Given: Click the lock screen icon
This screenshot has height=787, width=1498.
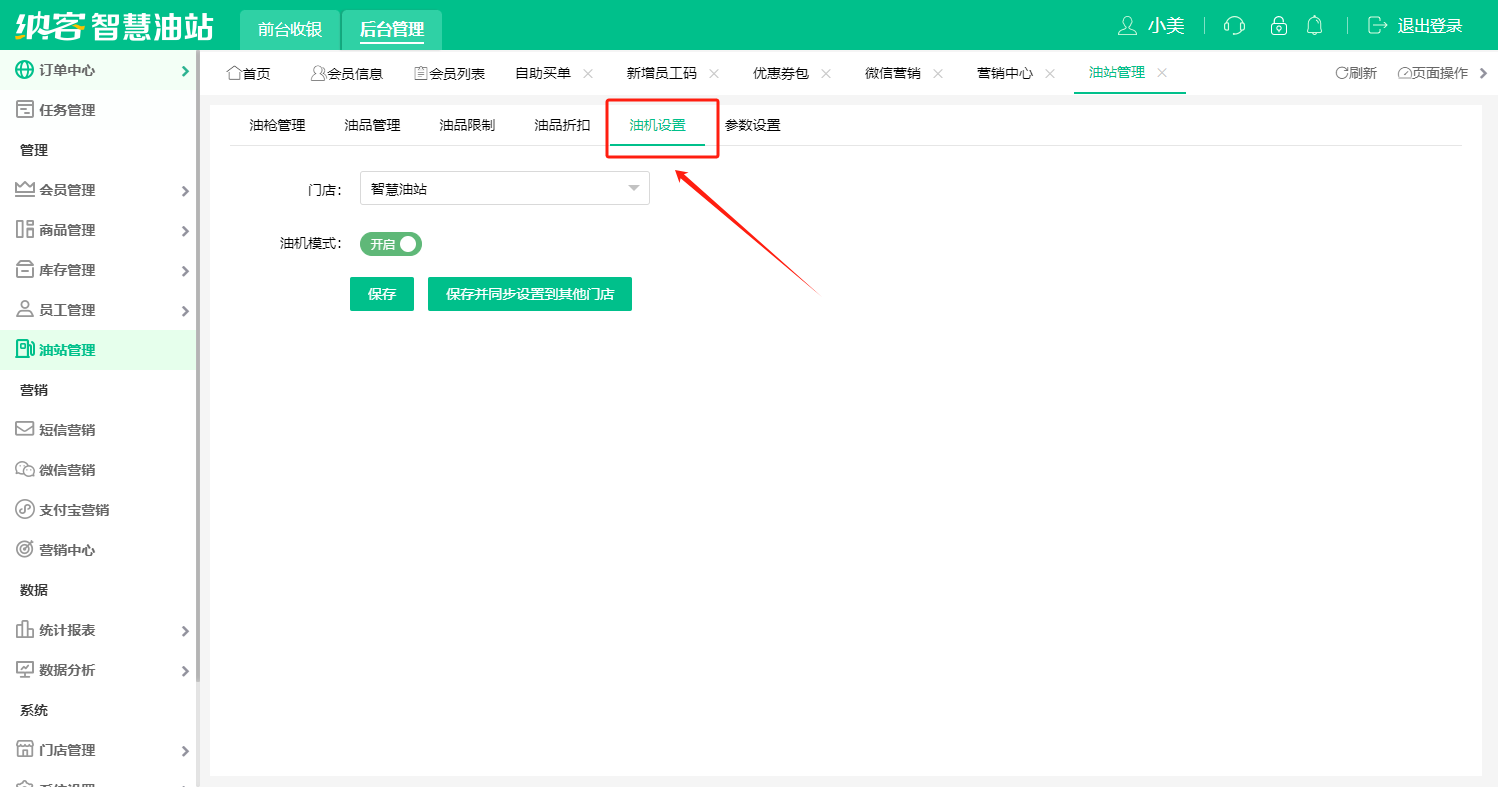Looking at the screenshot, I should coord(1278,26).
